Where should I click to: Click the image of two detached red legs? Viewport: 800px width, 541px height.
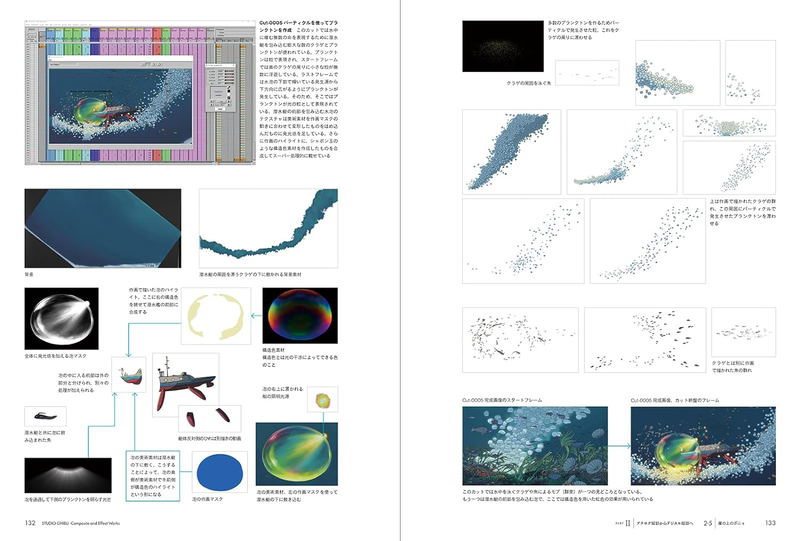click(x=210, y=419)
